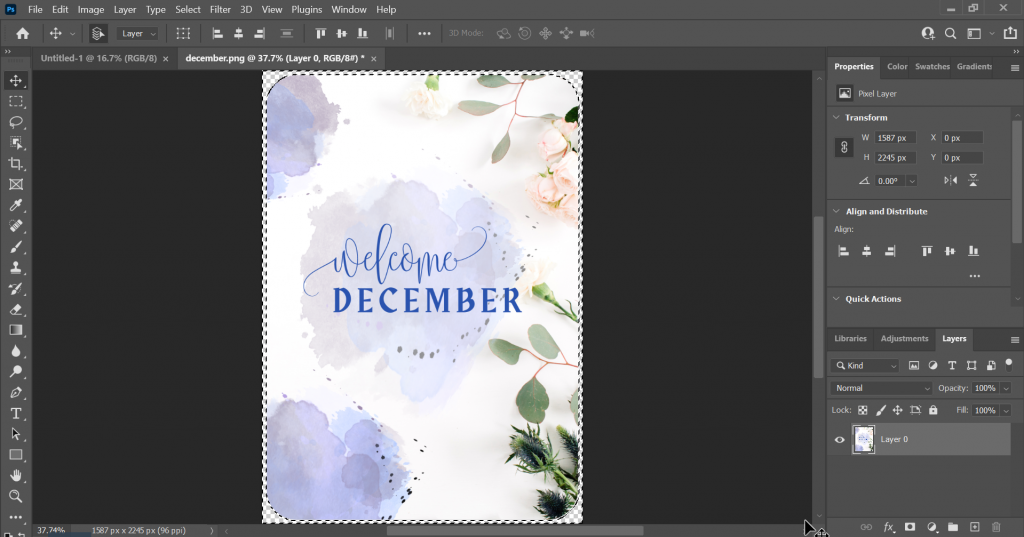This screenshot has height=537, width=1024.
Task: Select the Lasso tool
Action: tap(16, 122)
